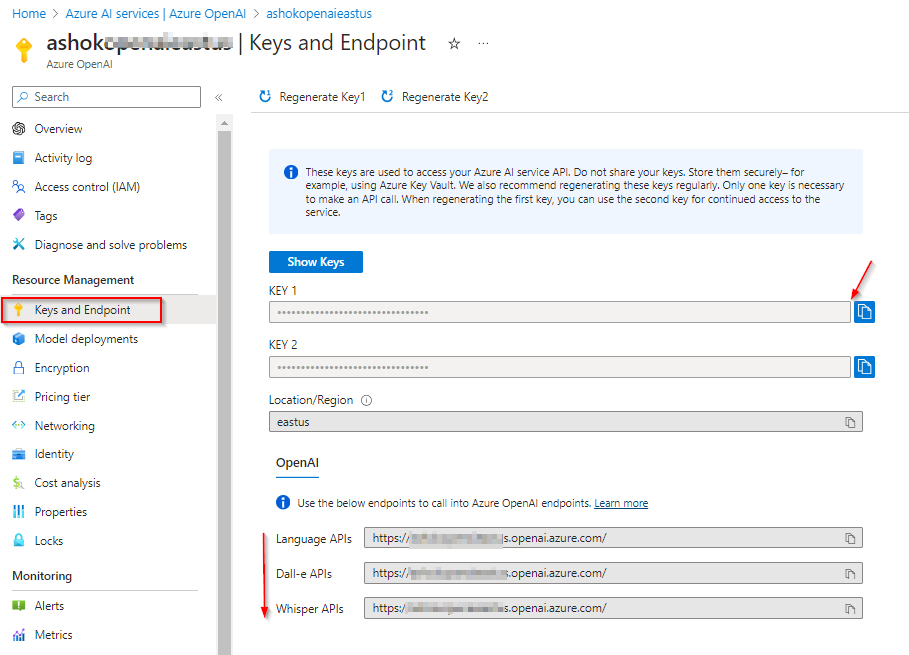
Task: Click Regenerate Key2
Action: [x=435, y=97]
